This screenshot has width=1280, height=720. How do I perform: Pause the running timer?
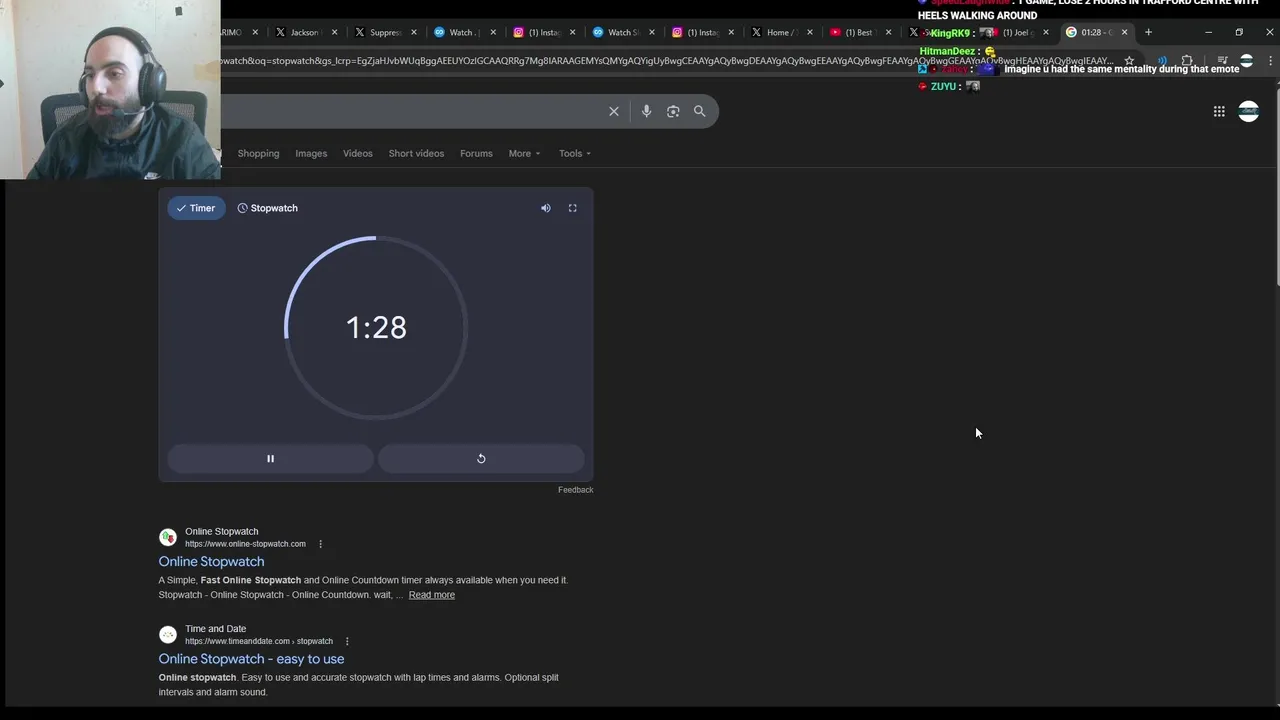pyautogui.click(x=270, y=458)
